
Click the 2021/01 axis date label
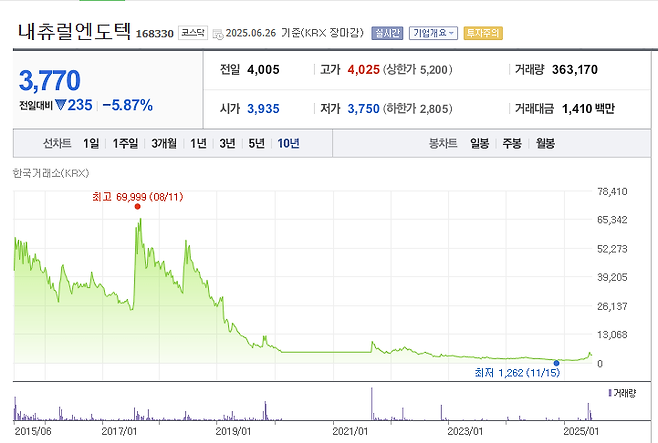coord(350,431)
